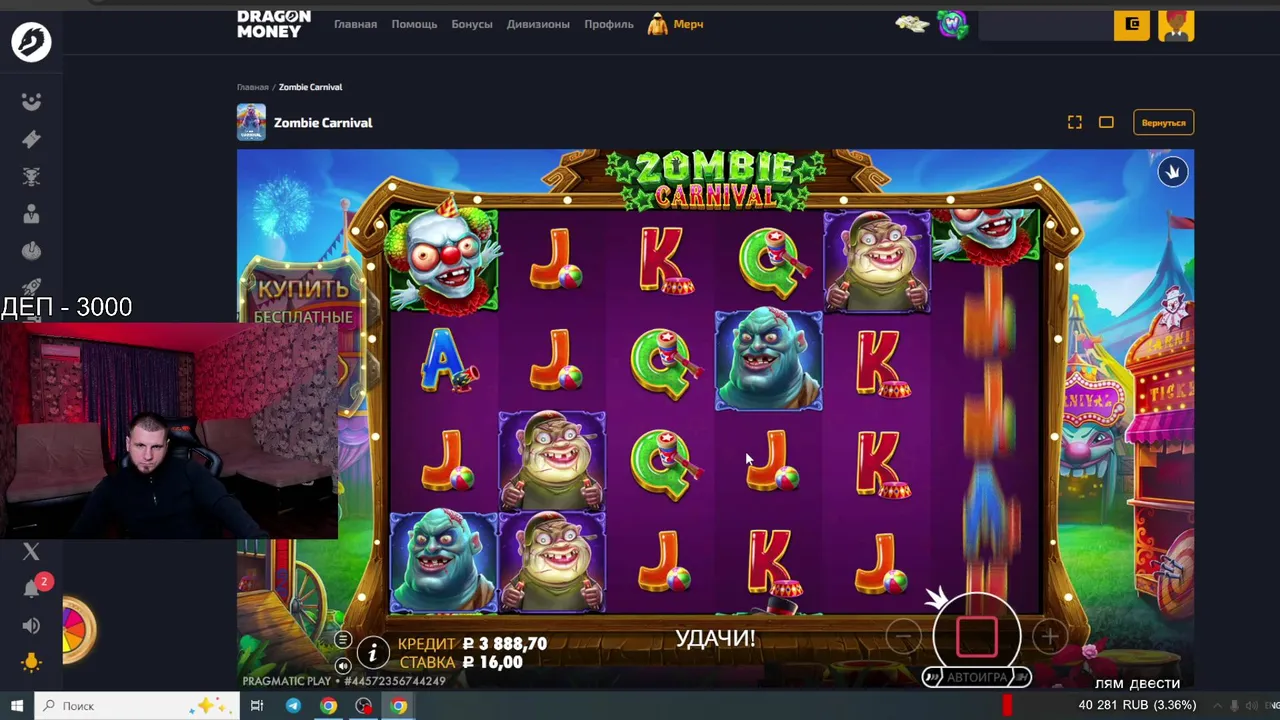Click КУПИТЬ БЕСПЛАТНЫЕ spins sign
Screen dimensions: 1280x720
(x=303, y=301)
